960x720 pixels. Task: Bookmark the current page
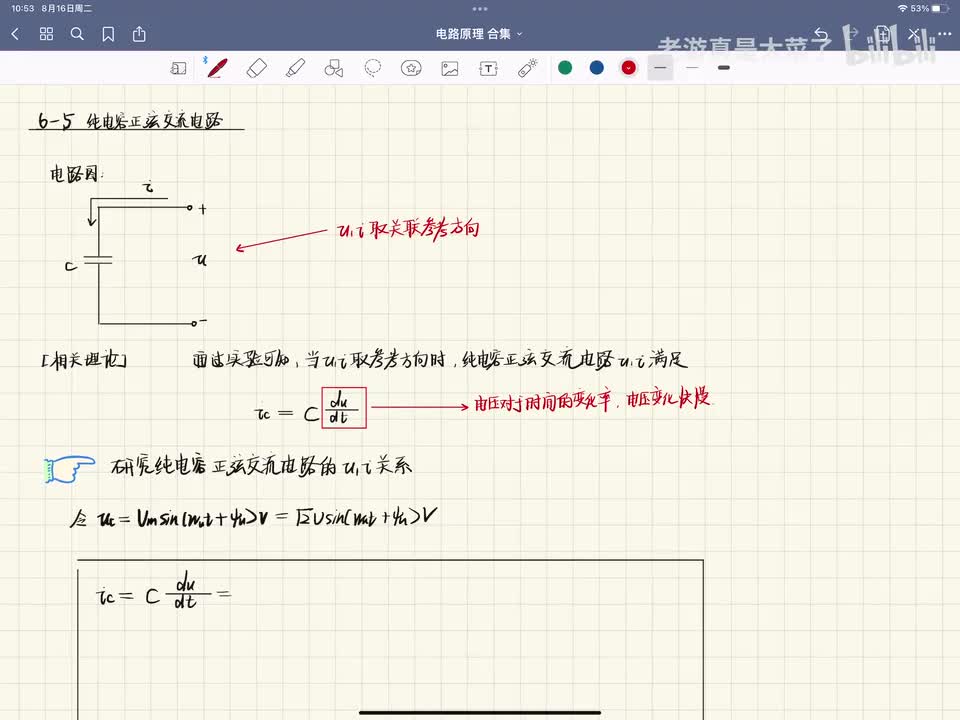(x=108, y=34)
